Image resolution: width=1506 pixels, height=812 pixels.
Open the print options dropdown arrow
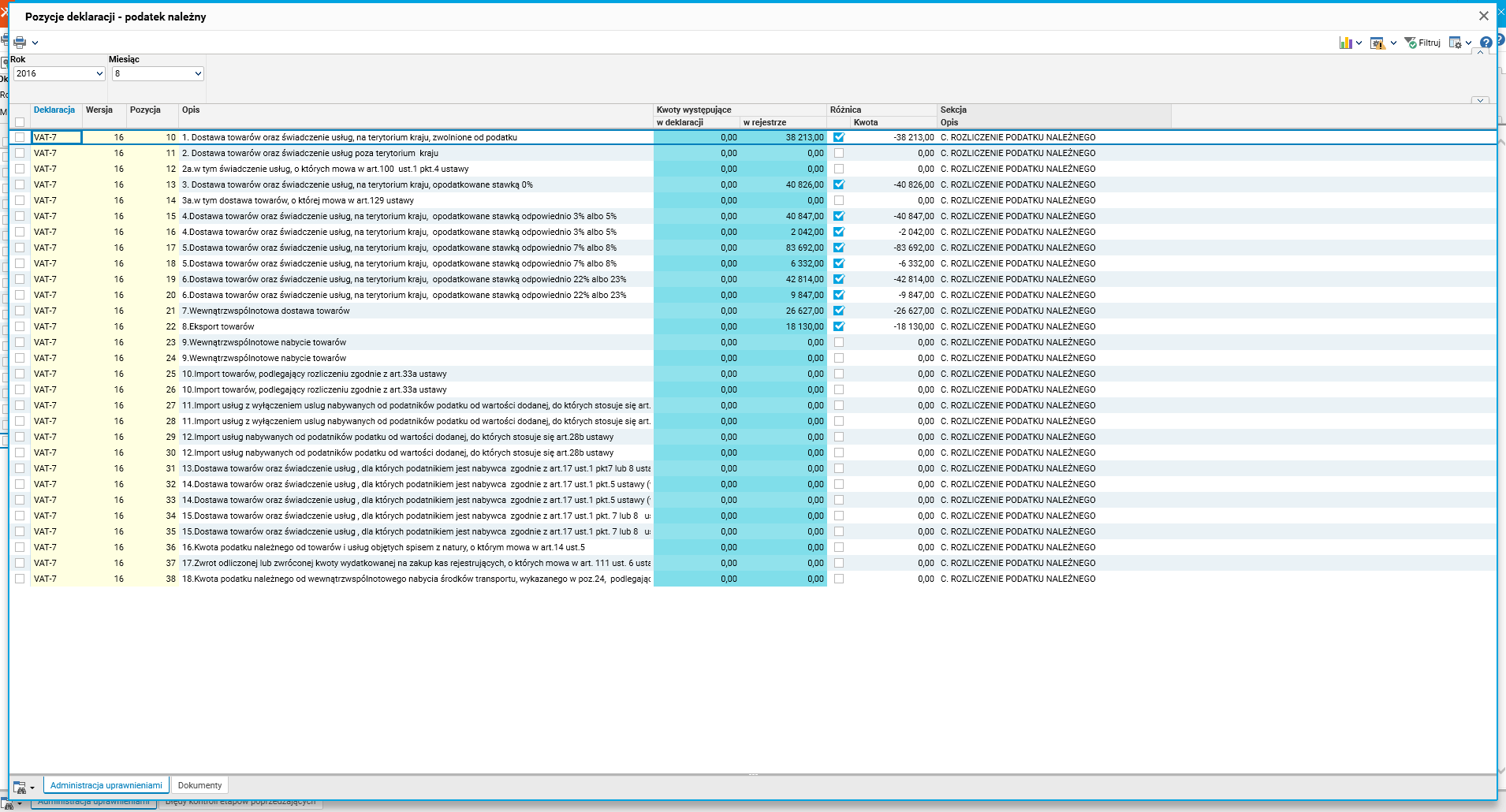(35, 43)
